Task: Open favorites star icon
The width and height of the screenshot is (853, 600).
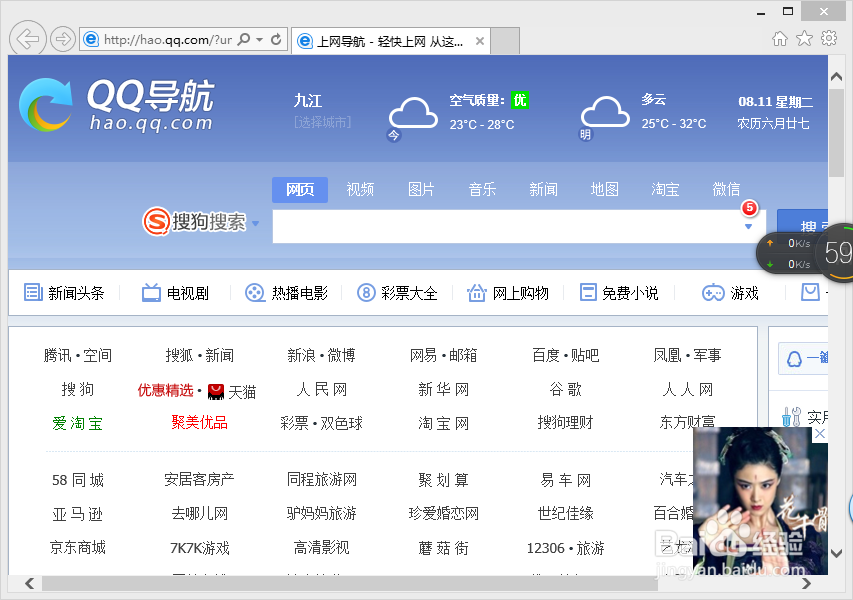Action: pos(804,39)
